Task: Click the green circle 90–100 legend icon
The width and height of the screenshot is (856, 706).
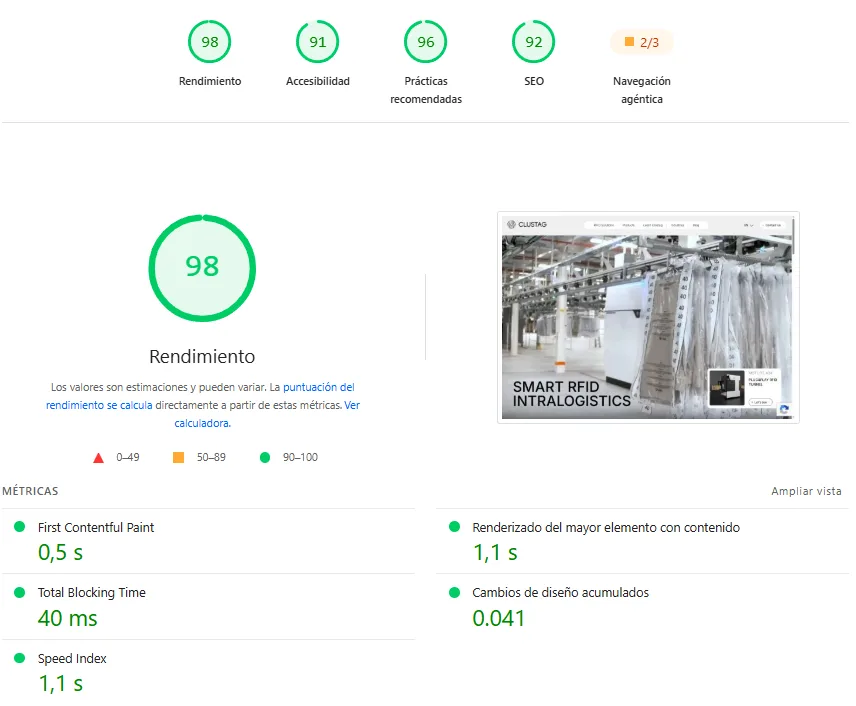Action: pos(265,458)
